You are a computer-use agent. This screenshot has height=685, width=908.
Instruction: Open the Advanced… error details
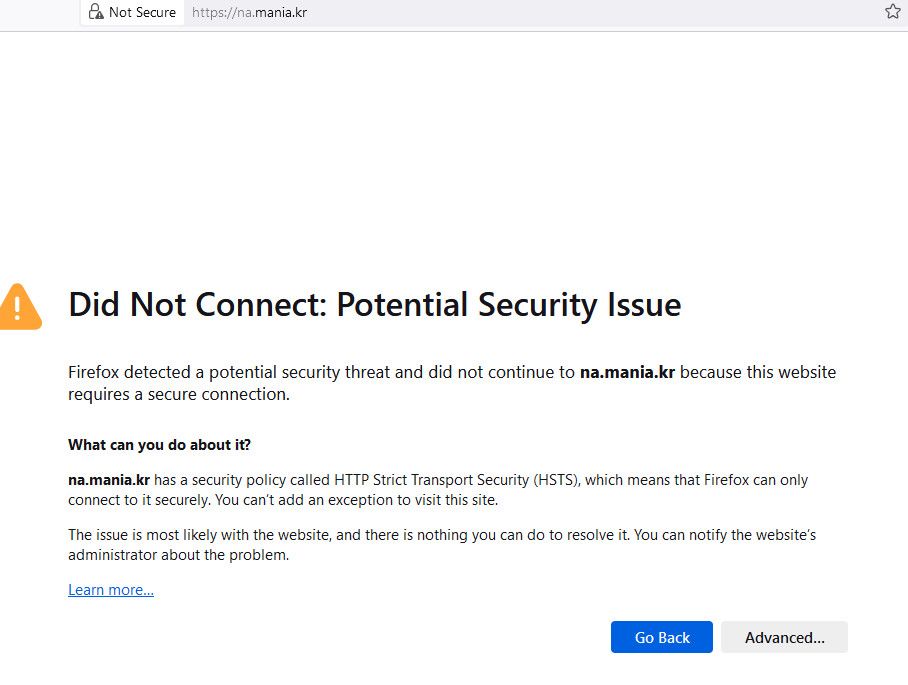(784, 637)
